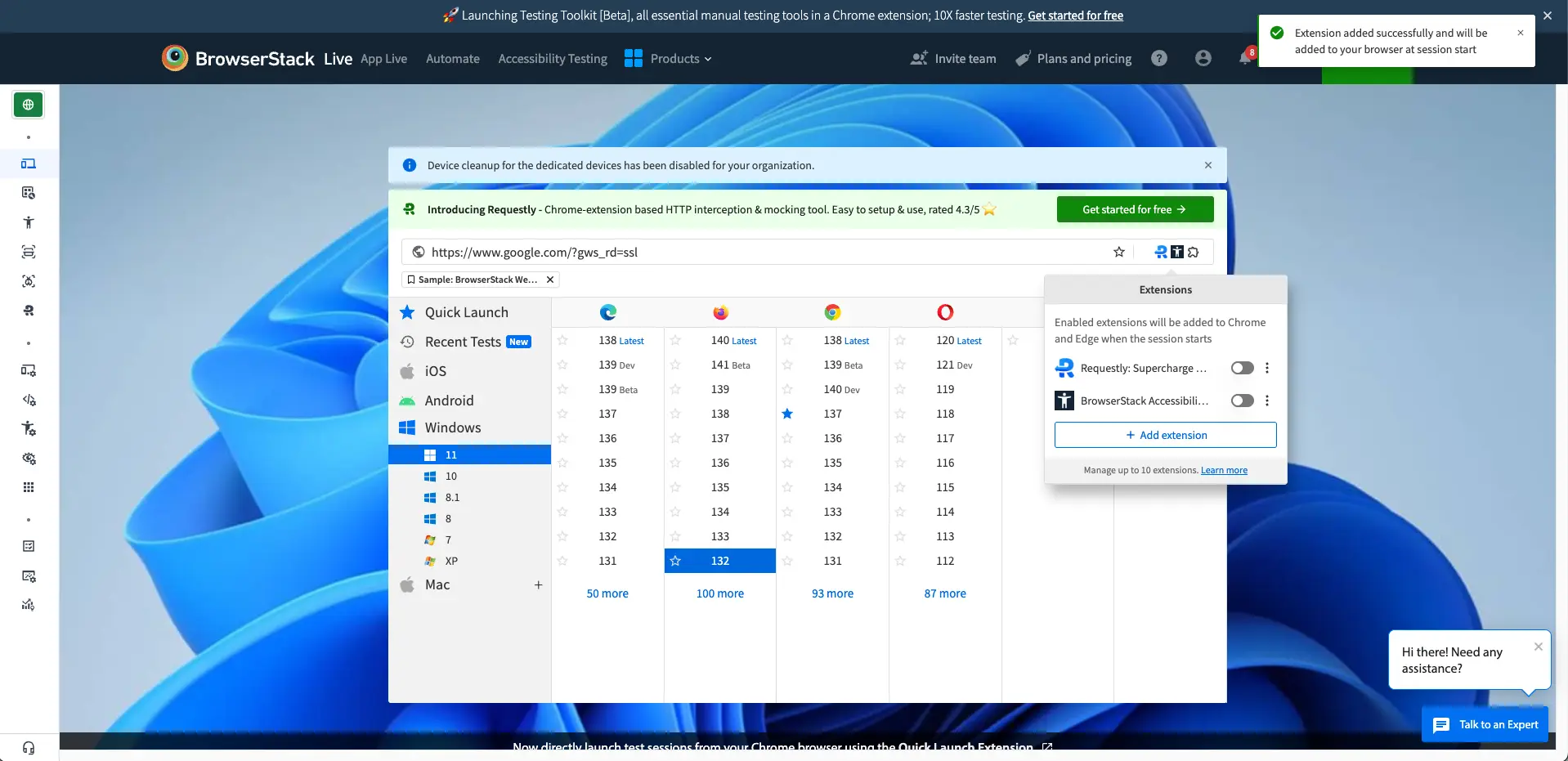Switch to Automate tab
The image size is (1568, 761).
[x=453, y=59]
